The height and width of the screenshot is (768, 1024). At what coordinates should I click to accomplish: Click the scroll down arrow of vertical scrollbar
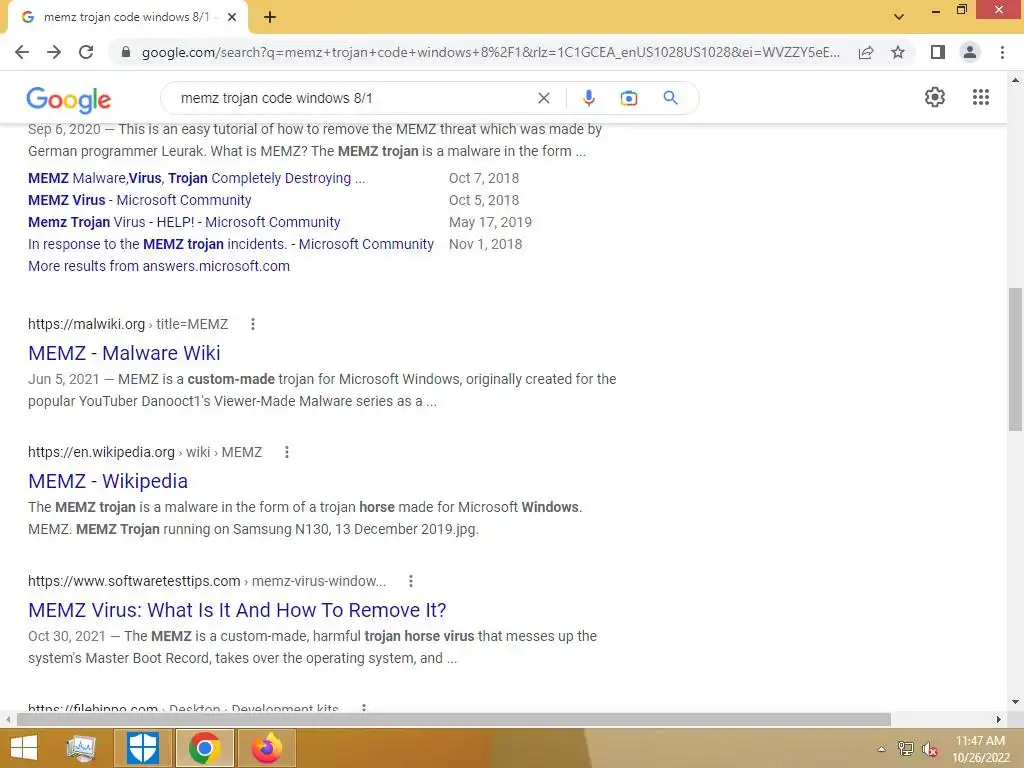tap(1015, 702)
